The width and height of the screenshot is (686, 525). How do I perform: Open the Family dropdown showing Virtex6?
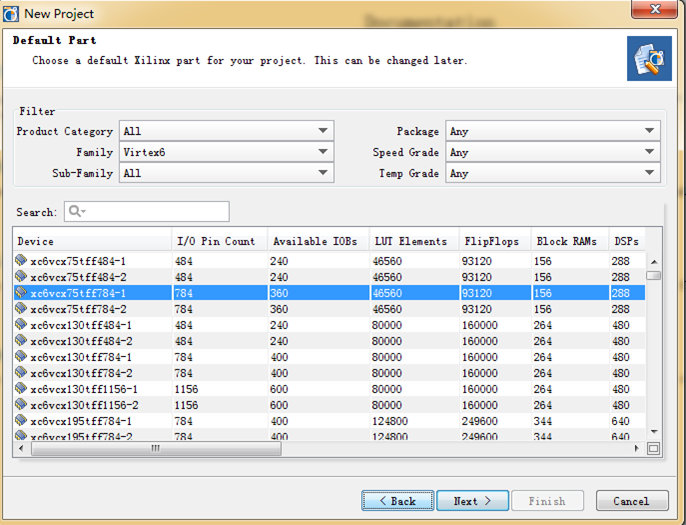pos(226,152)
